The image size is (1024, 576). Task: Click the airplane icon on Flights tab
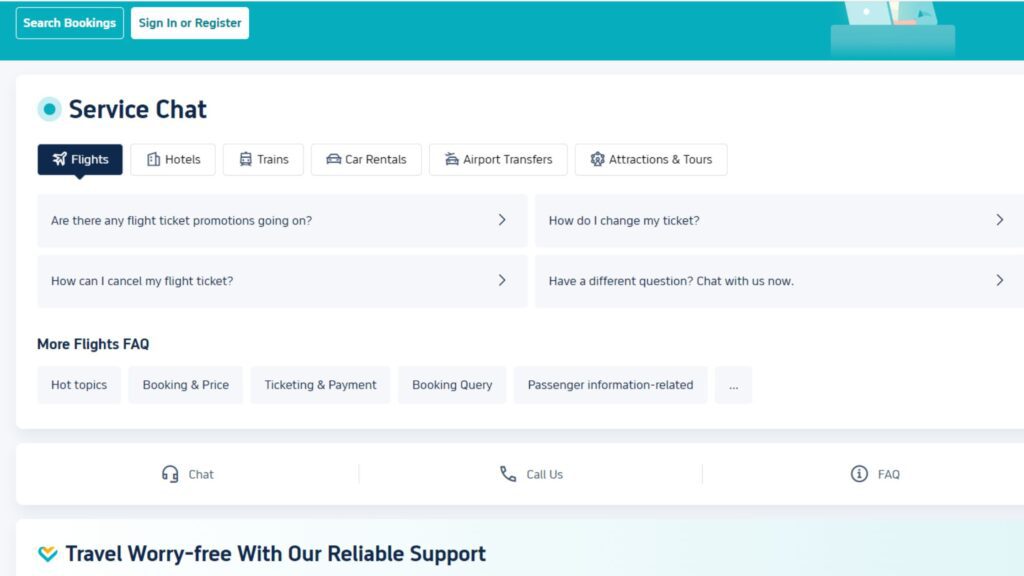(60, 160)
